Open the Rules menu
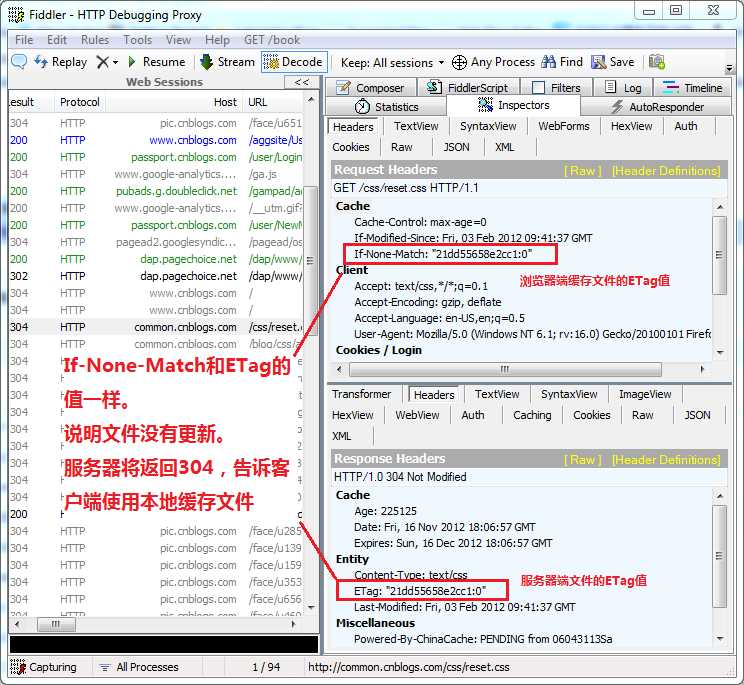Viewport: 744px width, 685px height. click(95, 40)
